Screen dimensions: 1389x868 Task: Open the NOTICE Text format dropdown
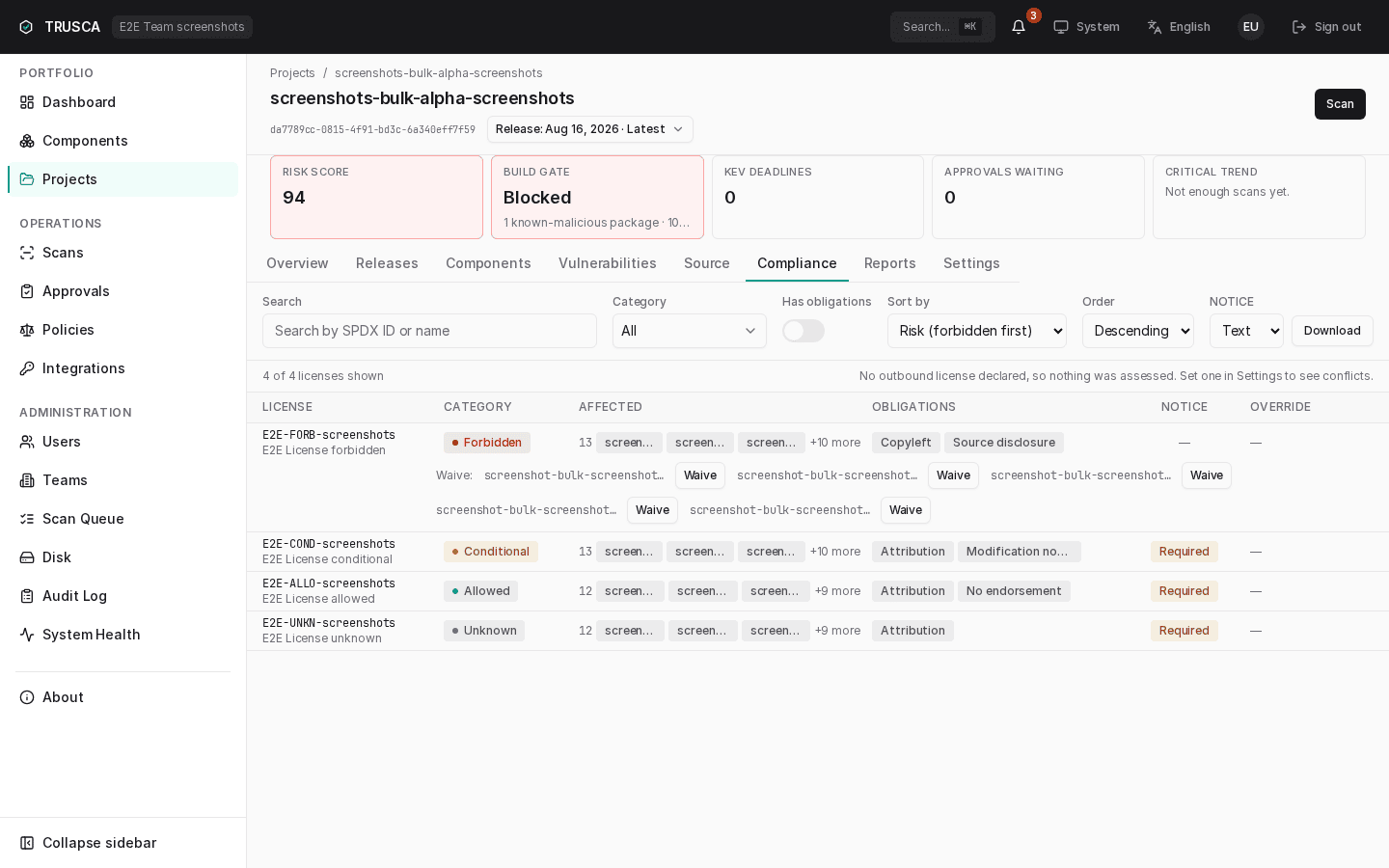click(x=1246, y=331)
